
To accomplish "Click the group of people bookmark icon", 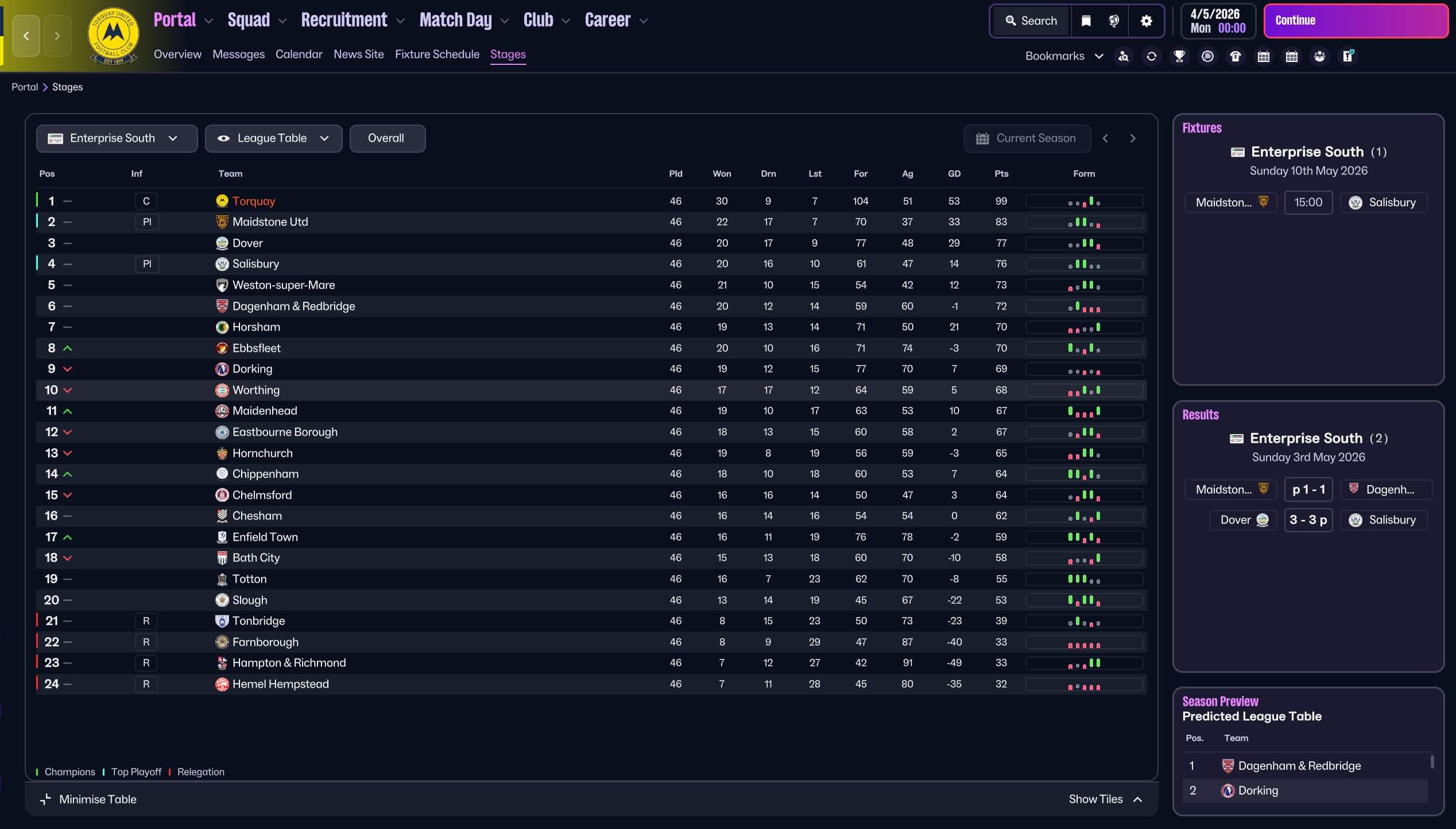I will click(x=1319, y=56).
